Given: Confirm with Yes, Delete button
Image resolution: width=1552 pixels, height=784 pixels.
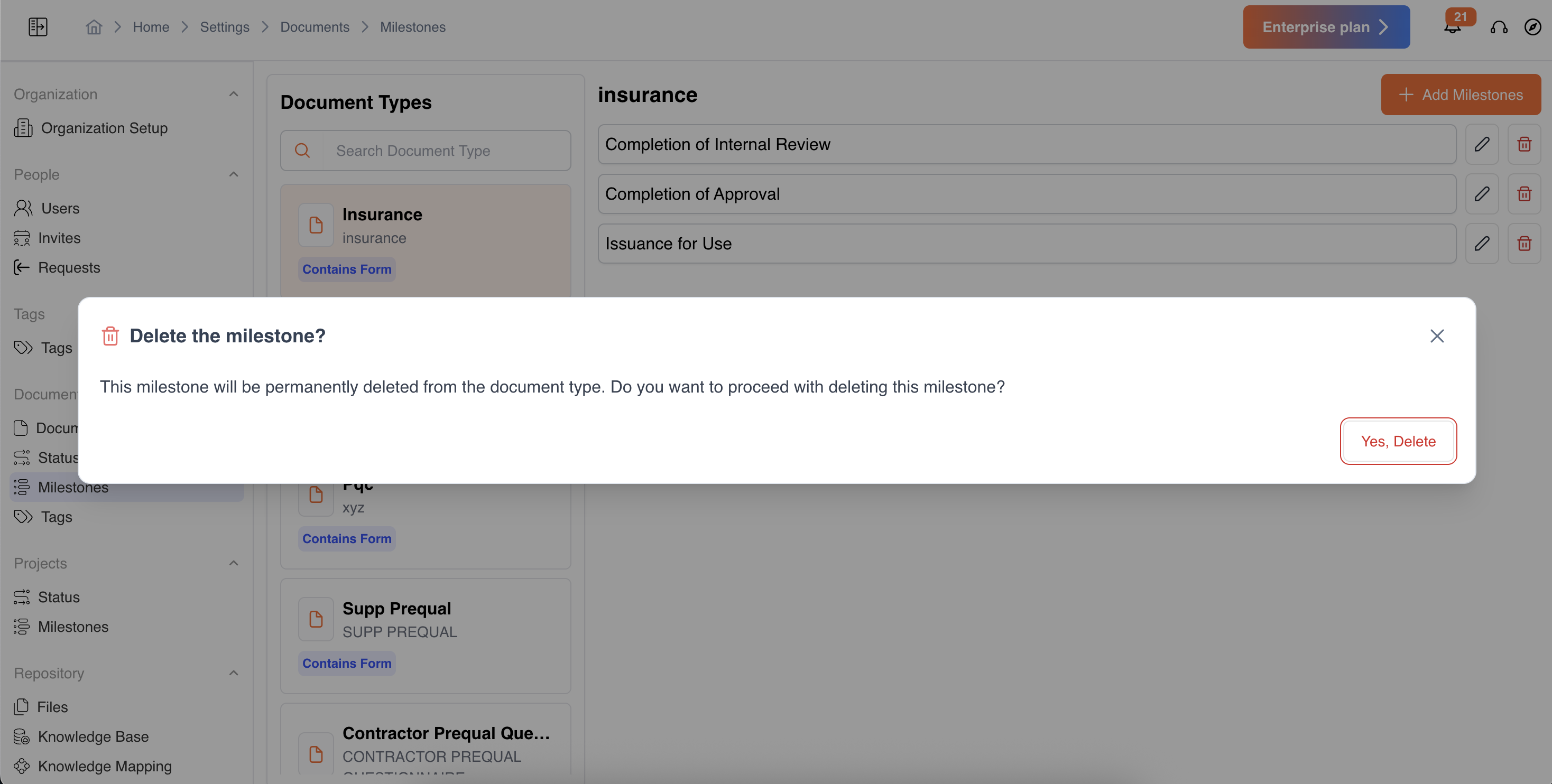Looking at the screenshot, I should pos(1398,441).
